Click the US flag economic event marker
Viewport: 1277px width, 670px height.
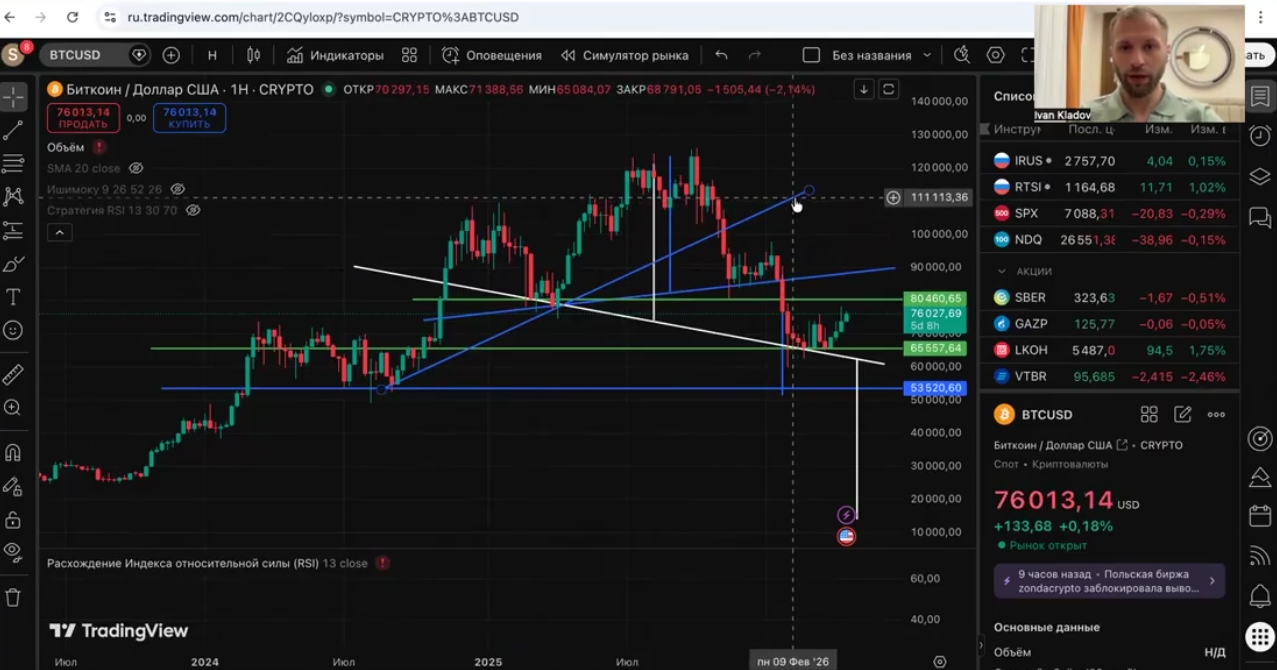pyautogui.click(x=846, y=536)
